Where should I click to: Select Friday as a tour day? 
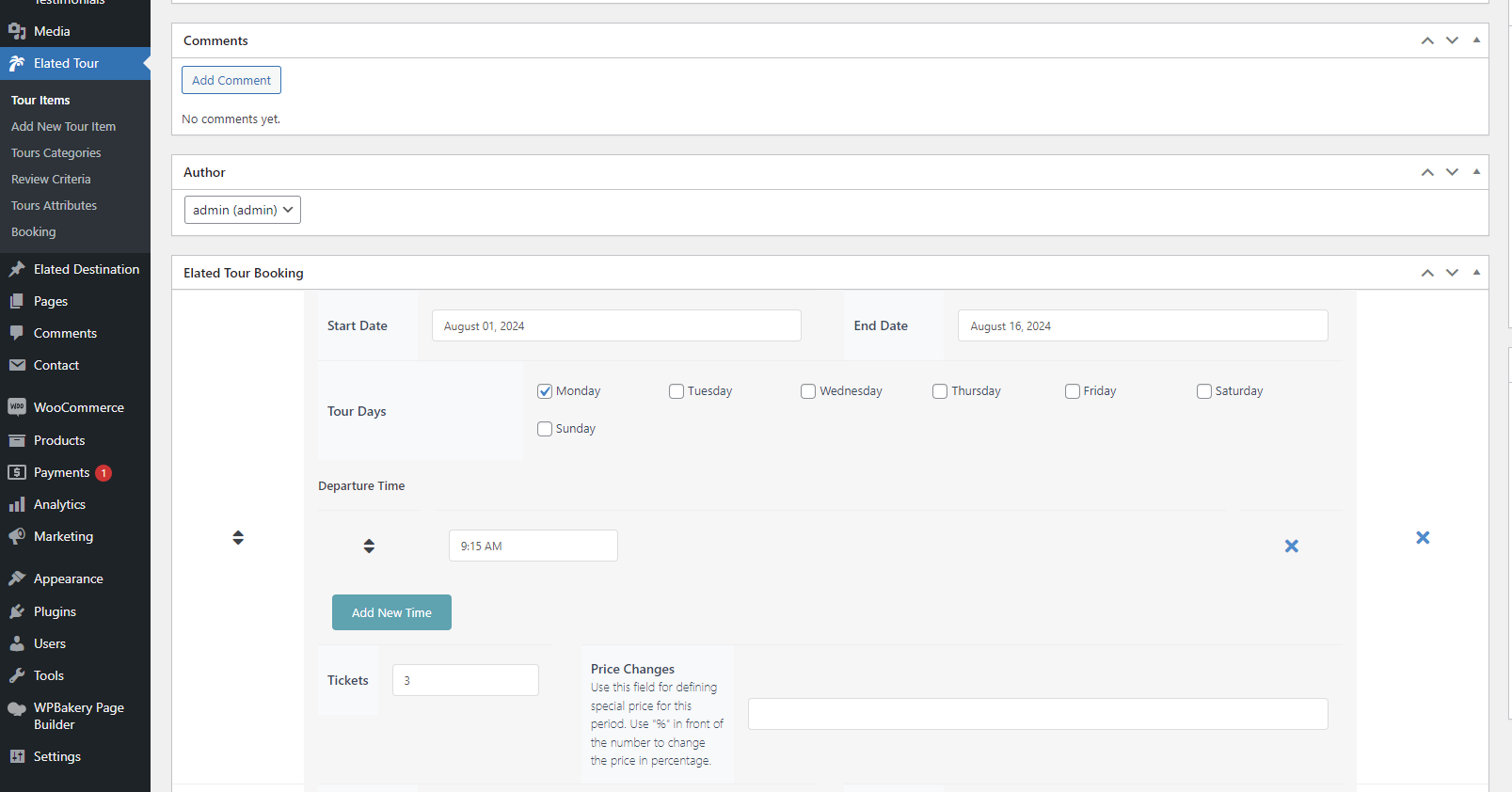[x=1073, y=391]
